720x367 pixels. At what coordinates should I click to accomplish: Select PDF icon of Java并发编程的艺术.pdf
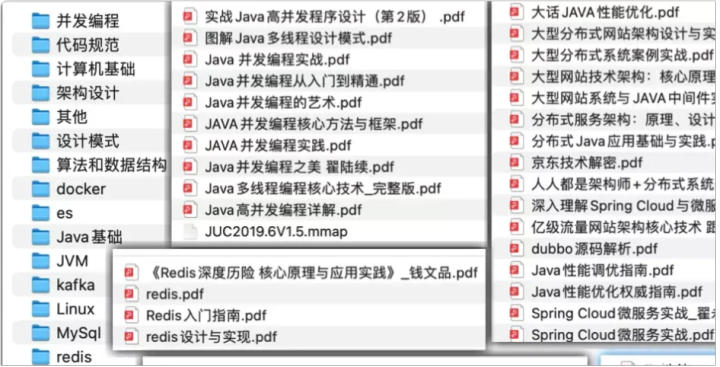click(188, 102)
